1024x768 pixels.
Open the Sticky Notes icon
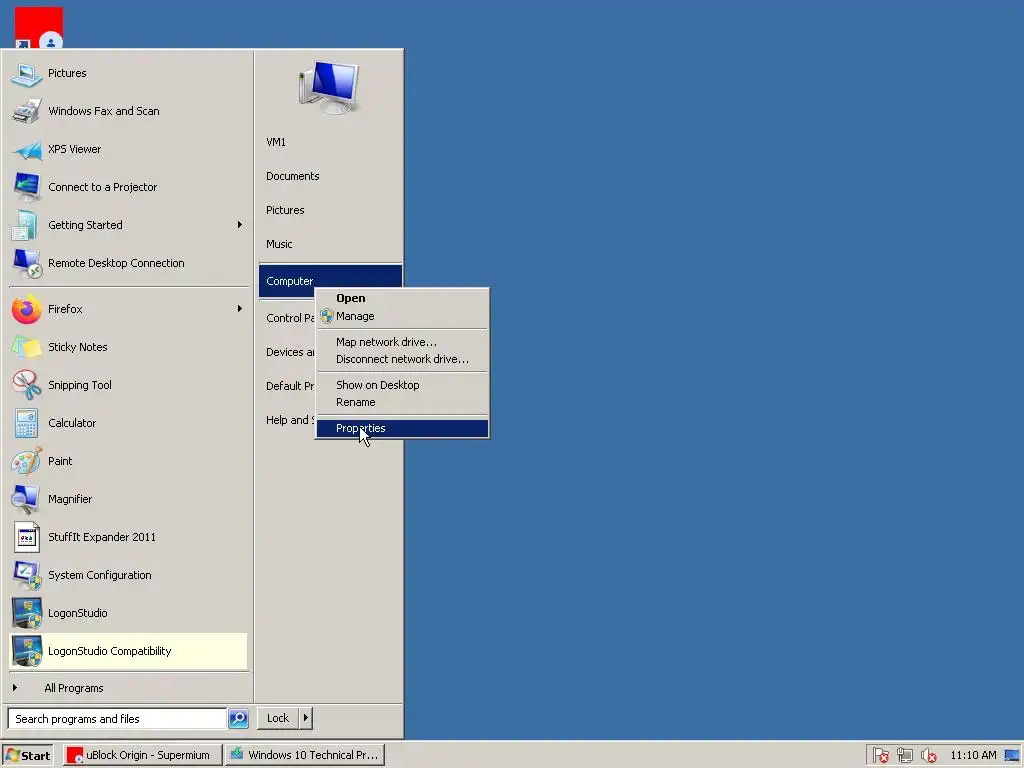[26, 347]
